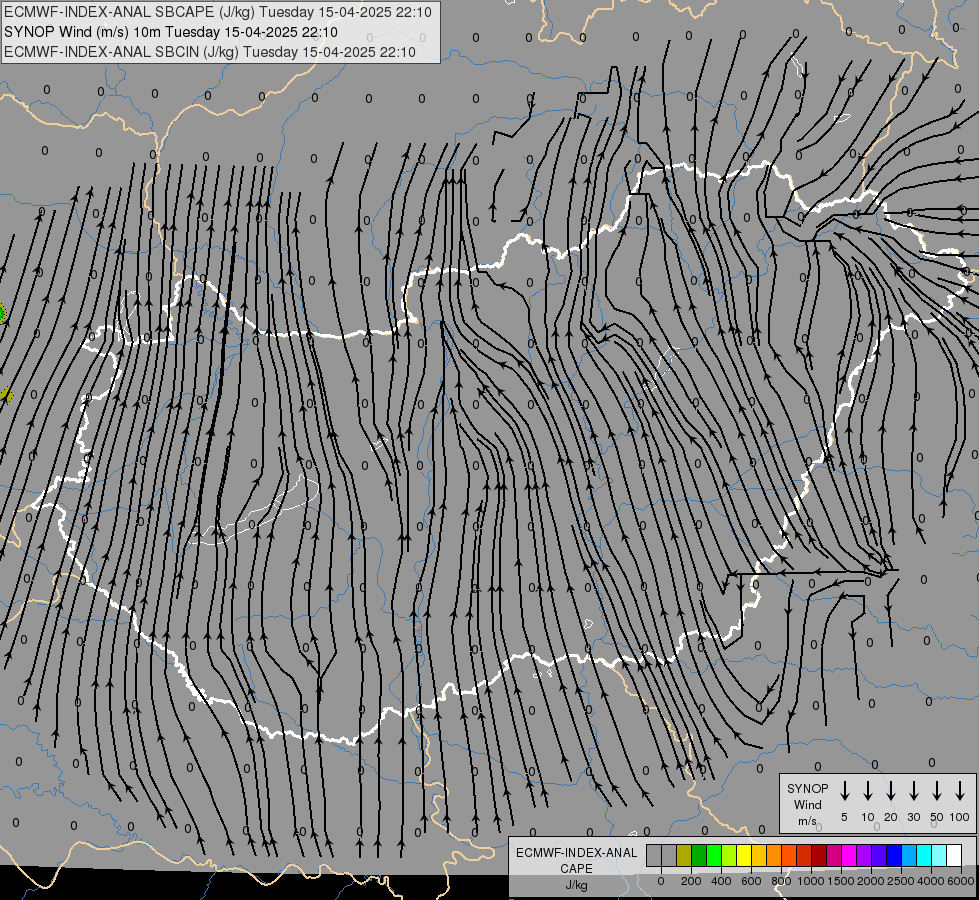Select the bright cyan CAPE legend swatch
This screenshot has width=979, height=900.
tap(924, 855)
